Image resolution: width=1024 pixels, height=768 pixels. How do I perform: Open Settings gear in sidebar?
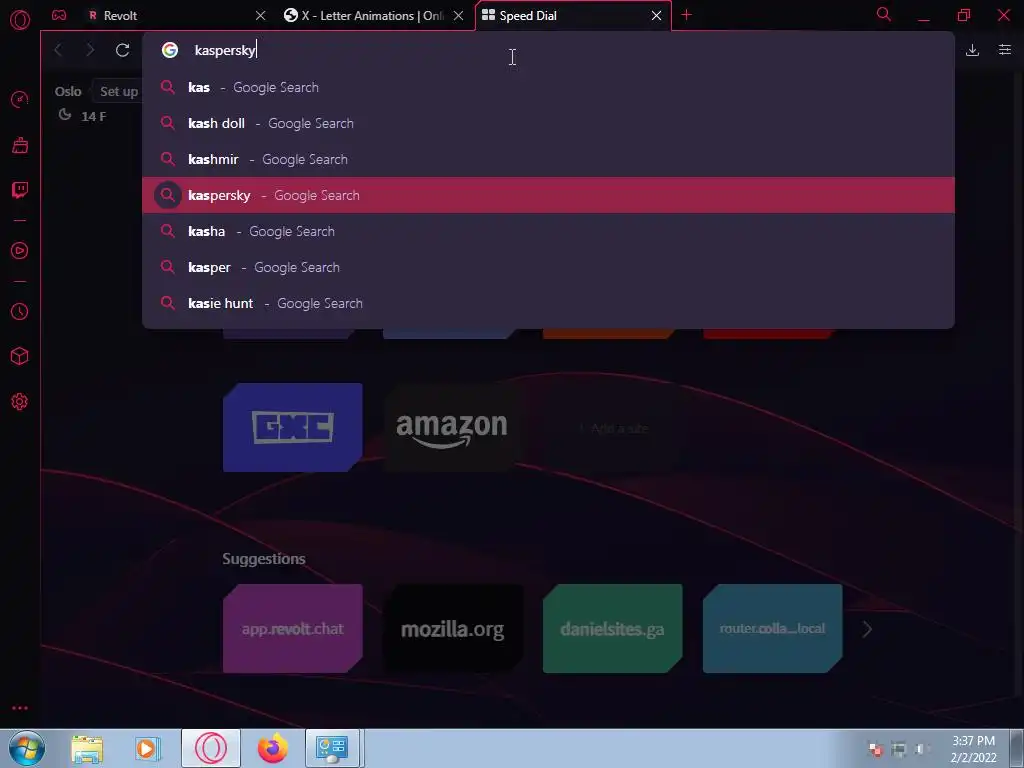[x=20, y=402]
